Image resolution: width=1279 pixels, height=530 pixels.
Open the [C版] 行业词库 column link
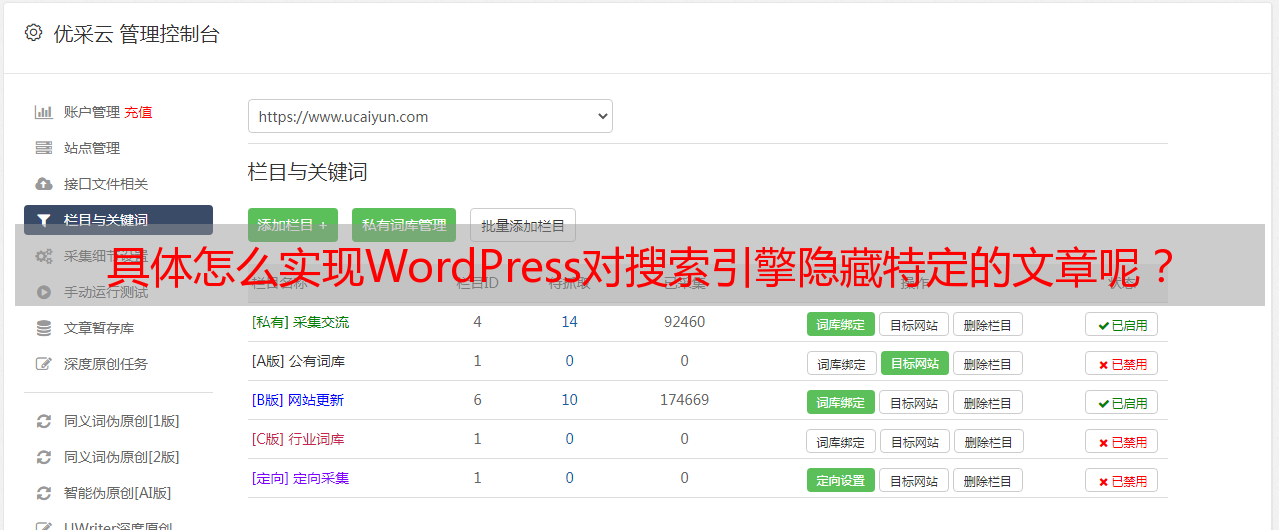click(x=298, y=439)
